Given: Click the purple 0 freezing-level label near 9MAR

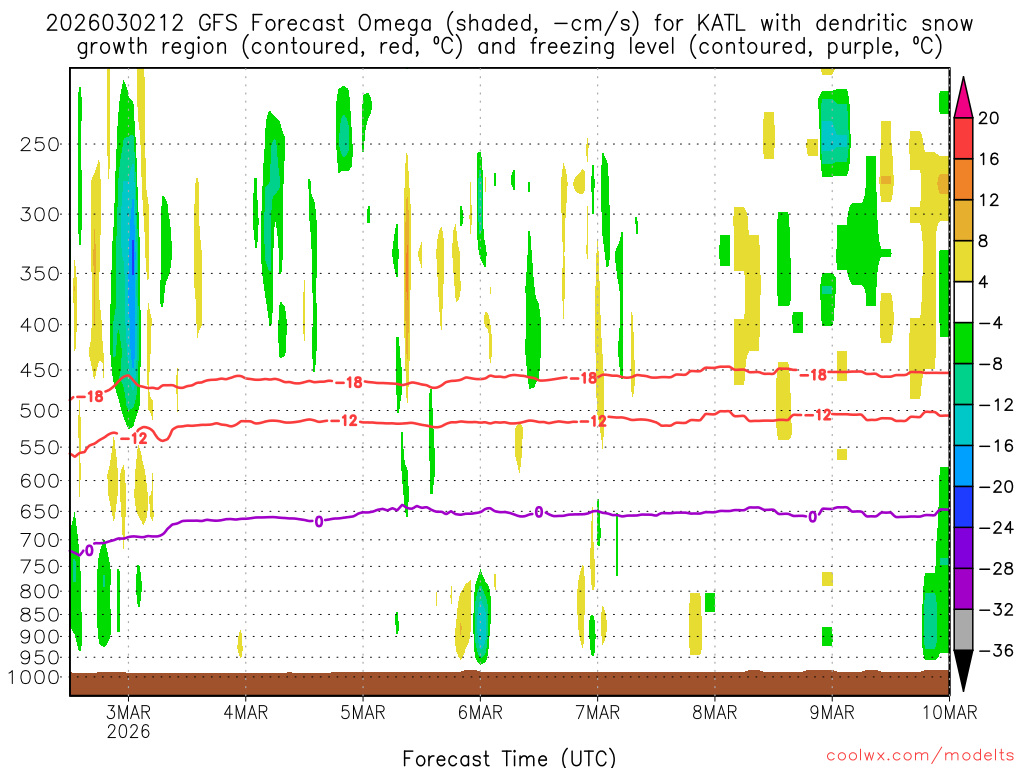Looking at the screenshot, I should 812,517.
